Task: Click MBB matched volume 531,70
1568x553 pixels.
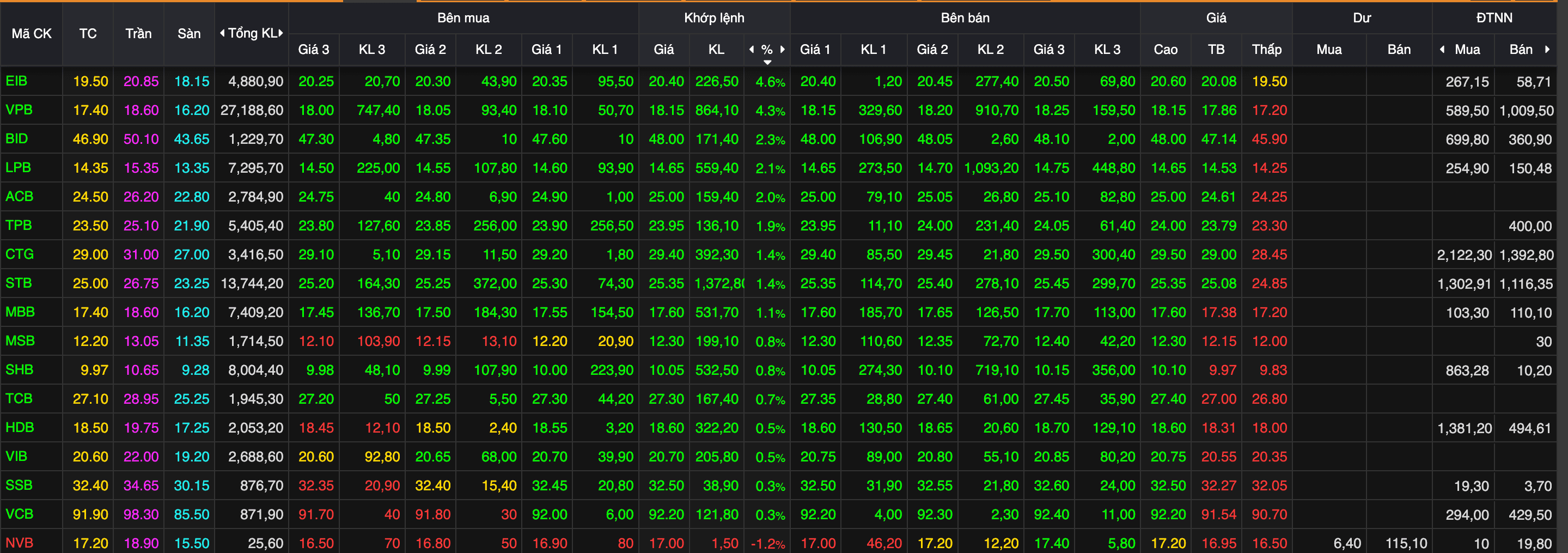Action: (x=716, y=312)
